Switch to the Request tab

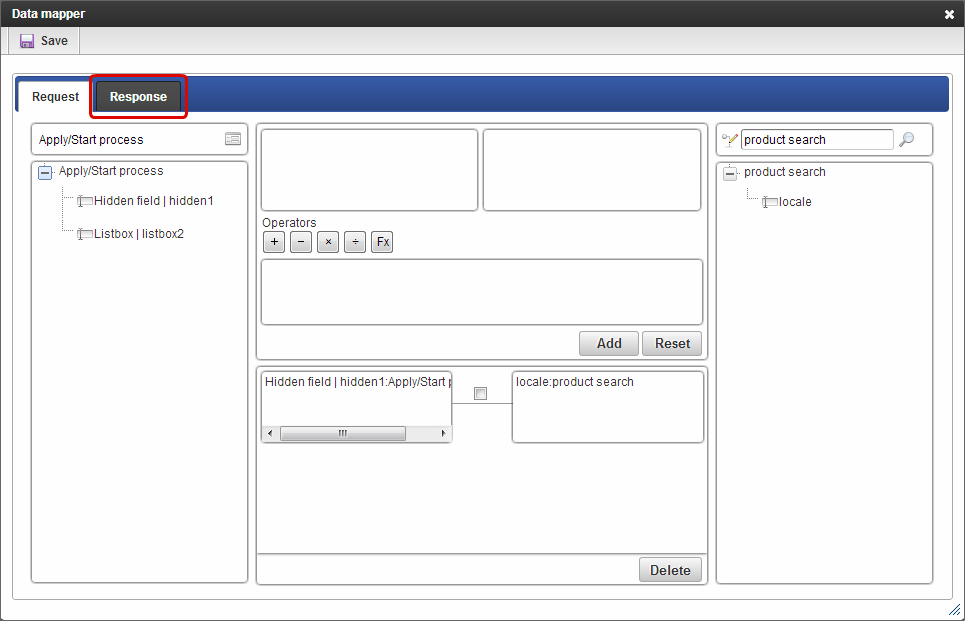pos(55,97)
